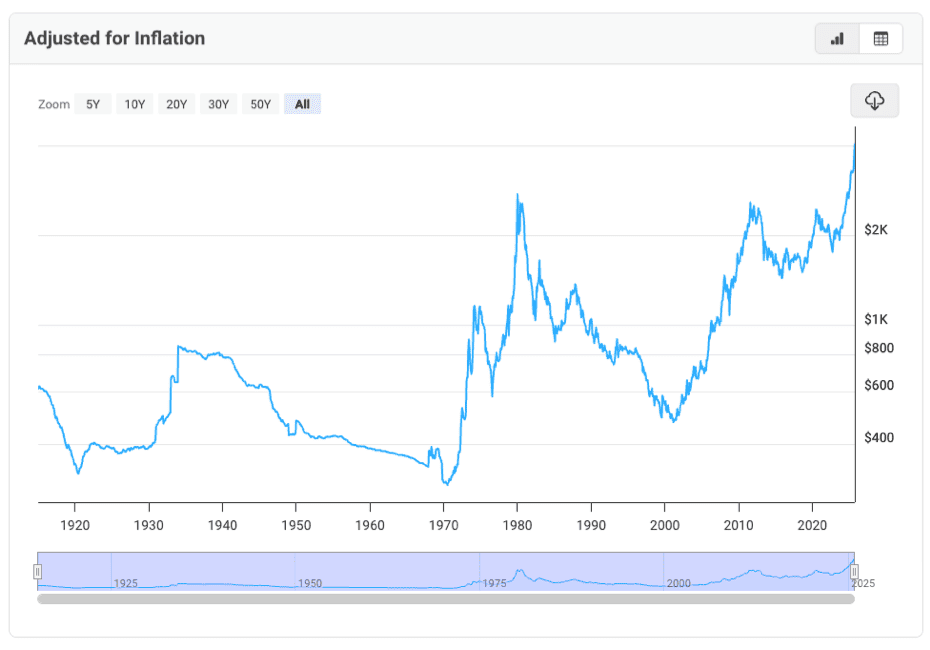Switch to the data table view icon
The image size is (930, 650).
click(881, 39)
